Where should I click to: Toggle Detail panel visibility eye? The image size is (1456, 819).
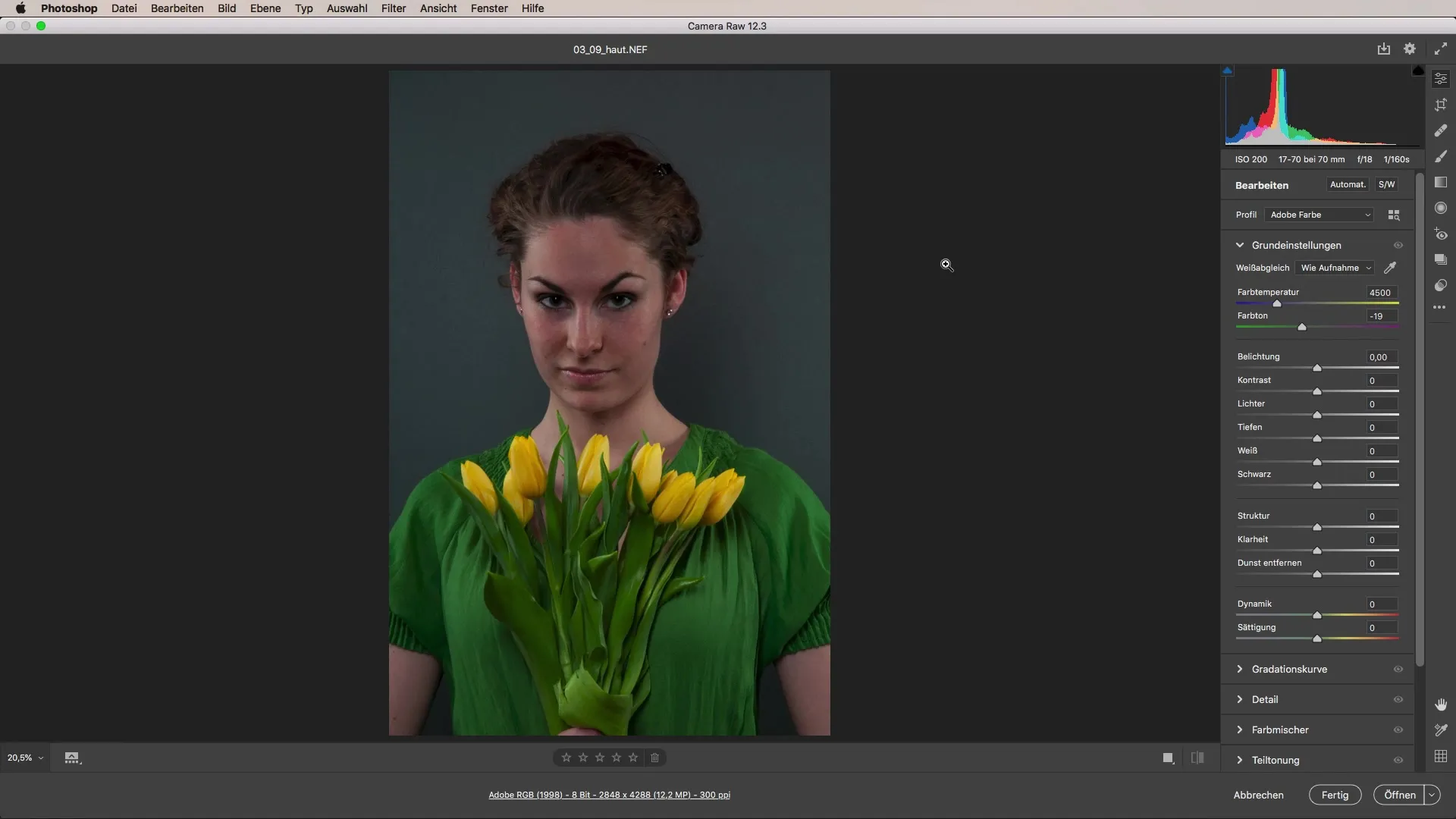(x=1398, y=700)
